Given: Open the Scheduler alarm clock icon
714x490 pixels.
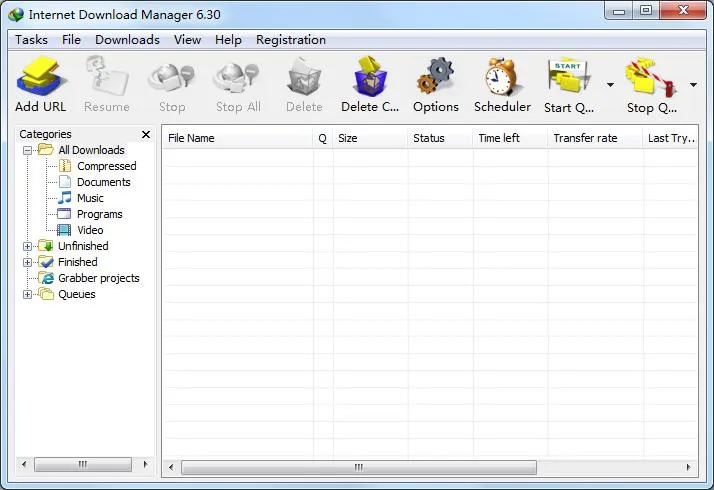Looking at the screenshot, I should pos(502,77).
